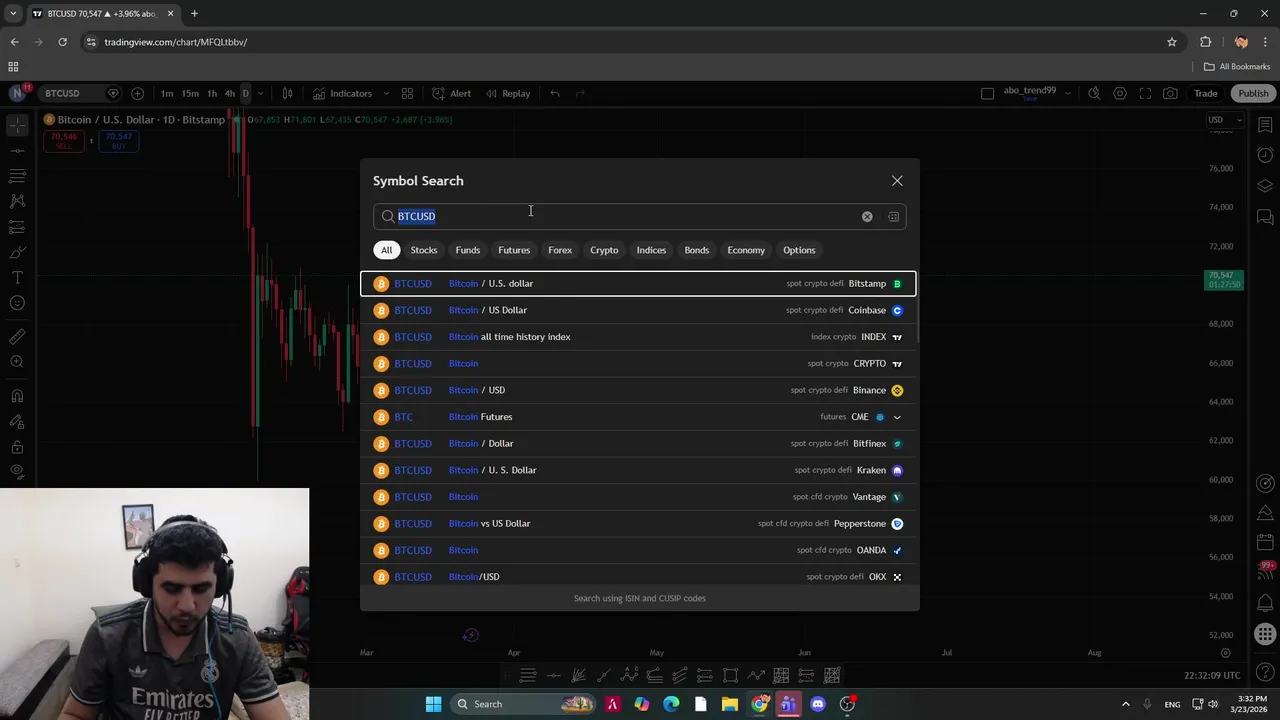Enter fullscreen mode

tap(1145, 93)
